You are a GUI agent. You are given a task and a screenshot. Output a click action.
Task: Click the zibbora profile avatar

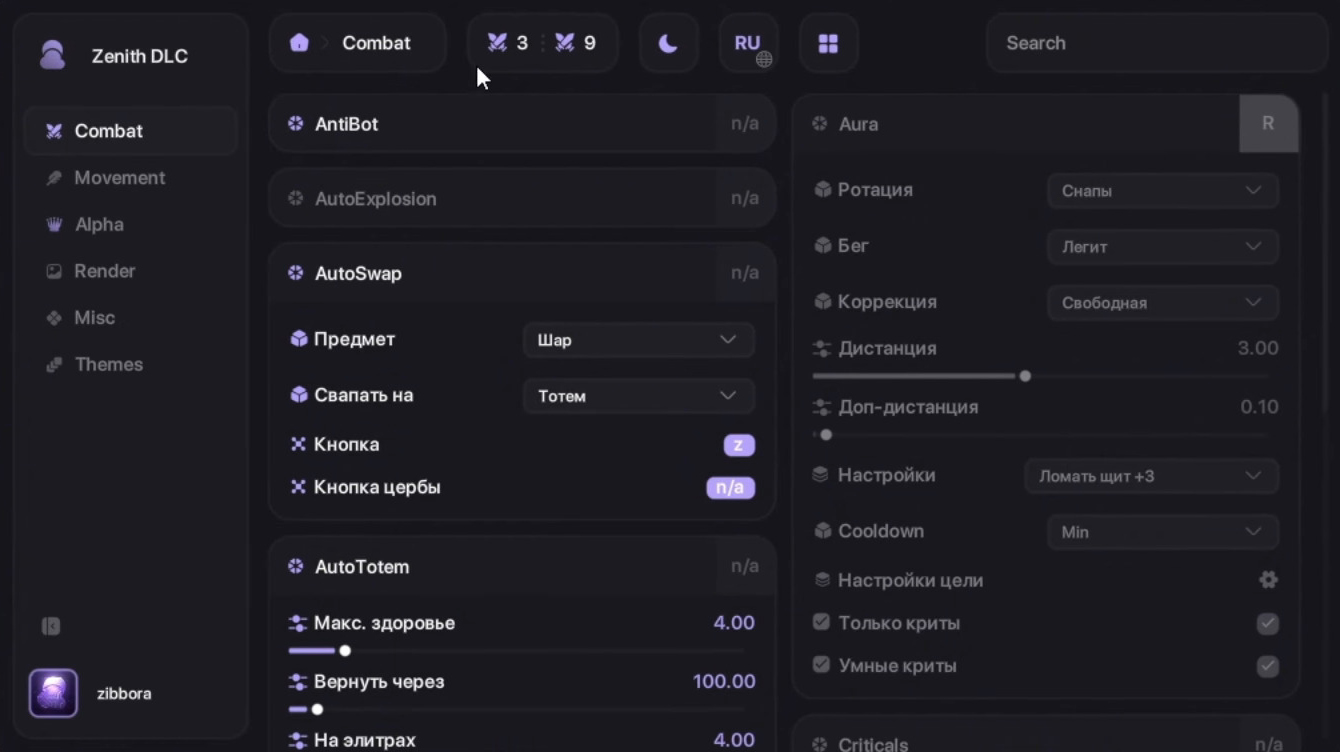pyautogui.click(x=54, y=693)
